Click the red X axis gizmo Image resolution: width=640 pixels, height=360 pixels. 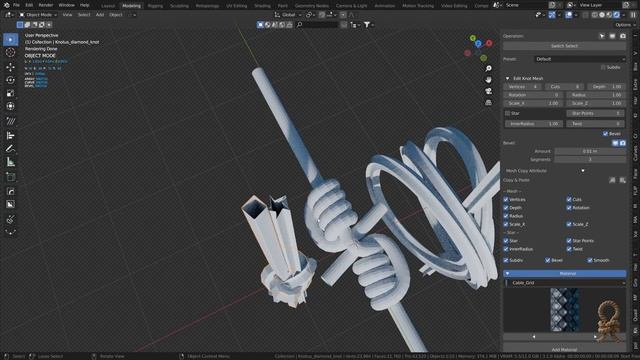click(x=489, y=43)
